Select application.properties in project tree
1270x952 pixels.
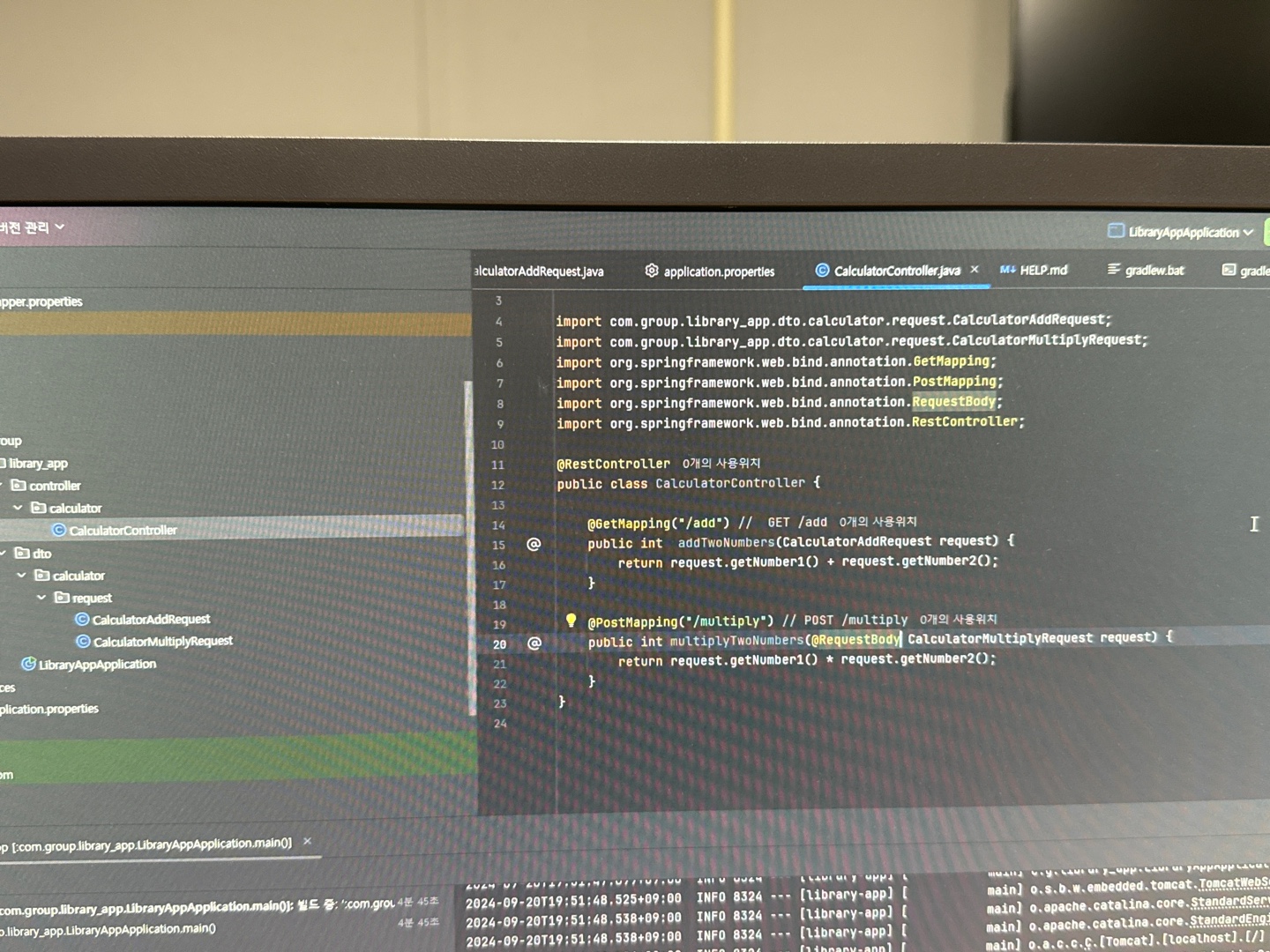(x=49, y=709)
